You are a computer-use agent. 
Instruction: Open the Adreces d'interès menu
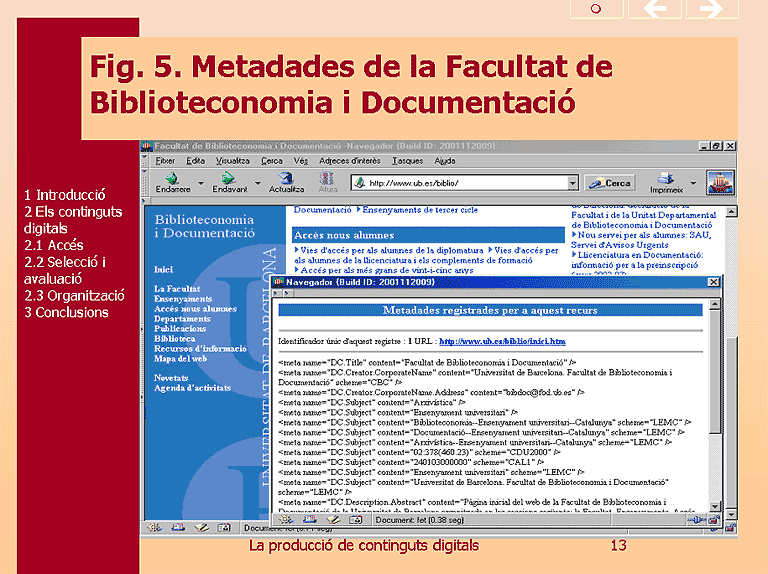tap(349, 160)
